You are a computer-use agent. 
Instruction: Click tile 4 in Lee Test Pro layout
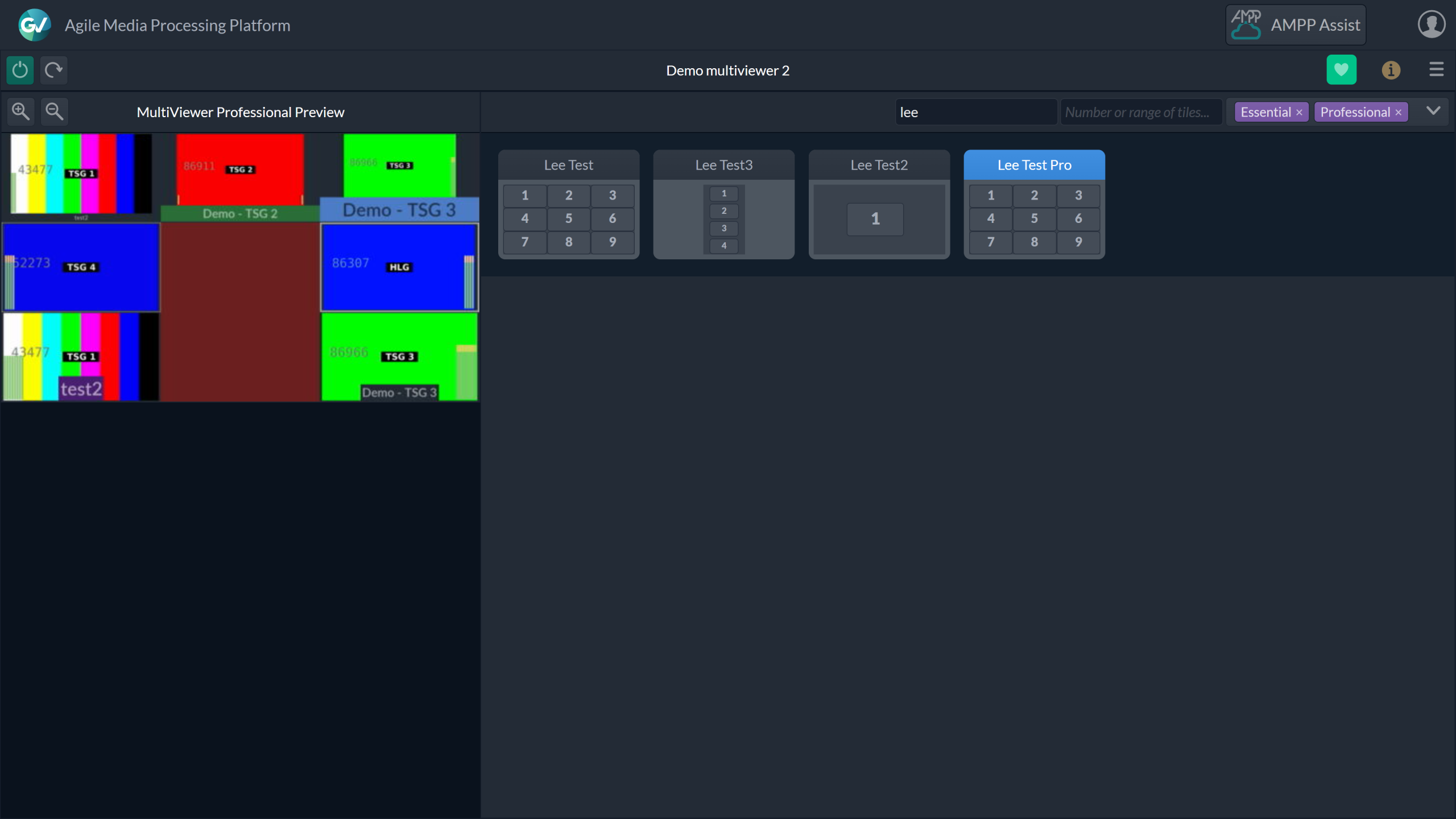click(991, 219)
